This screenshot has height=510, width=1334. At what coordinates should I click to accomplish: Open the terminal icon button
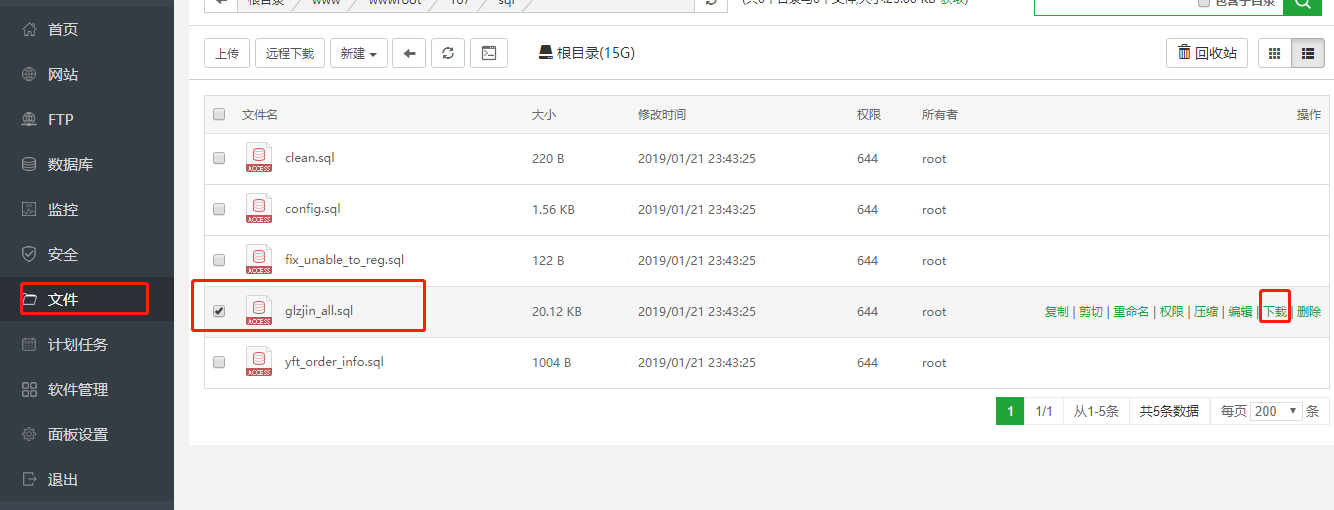[x=489, y=54]
